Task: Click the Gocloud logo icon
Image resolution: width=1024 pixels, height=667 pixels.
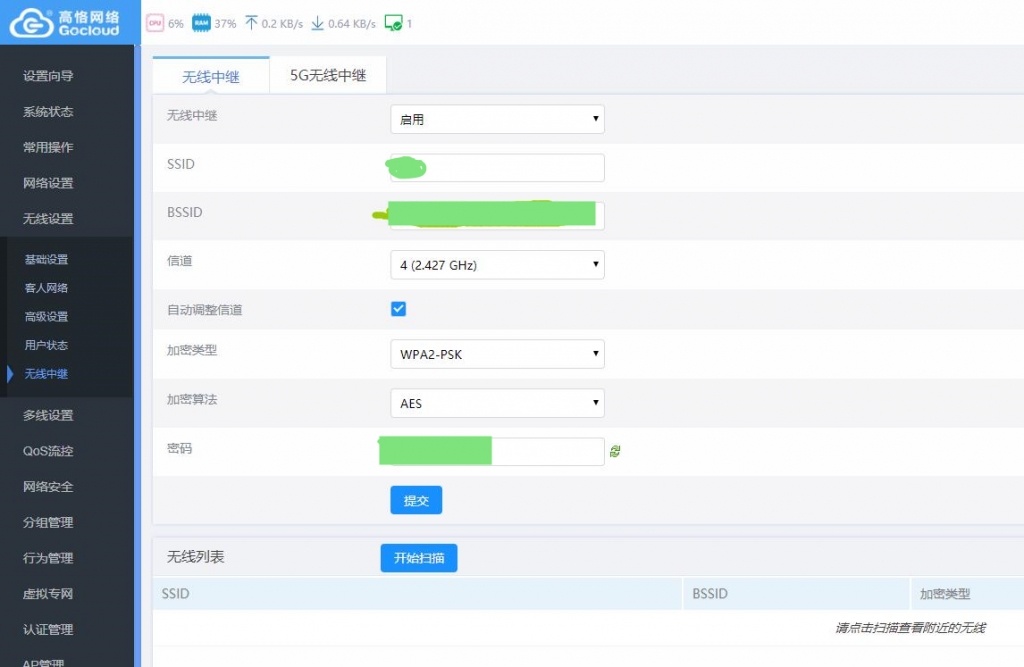Action: [x=31, y=23]
